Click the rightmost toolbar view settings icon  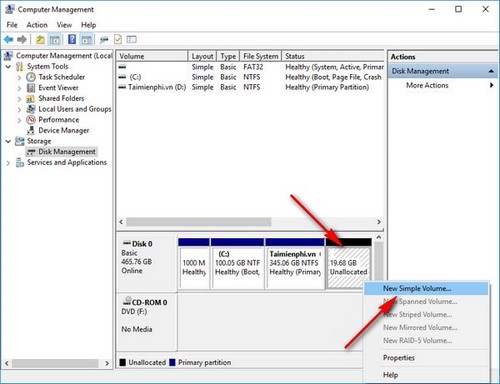click(132, 39)
